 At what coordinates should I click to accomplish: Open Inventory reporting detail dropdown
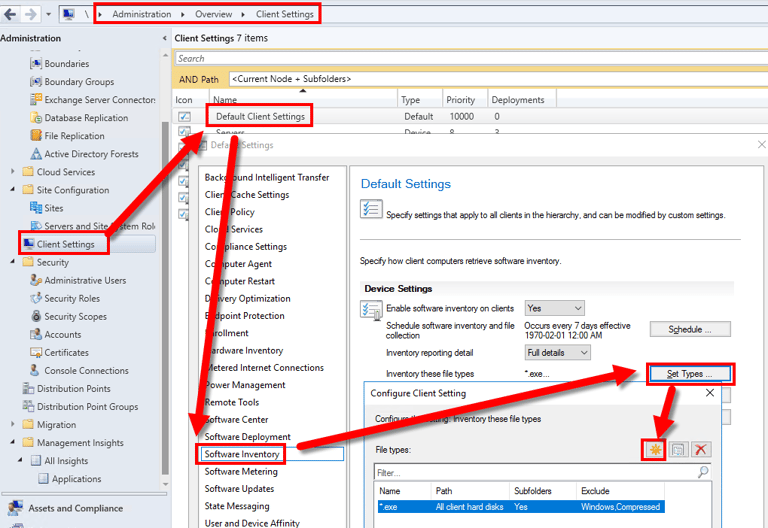pyautogui.click(x=557, y=353)
